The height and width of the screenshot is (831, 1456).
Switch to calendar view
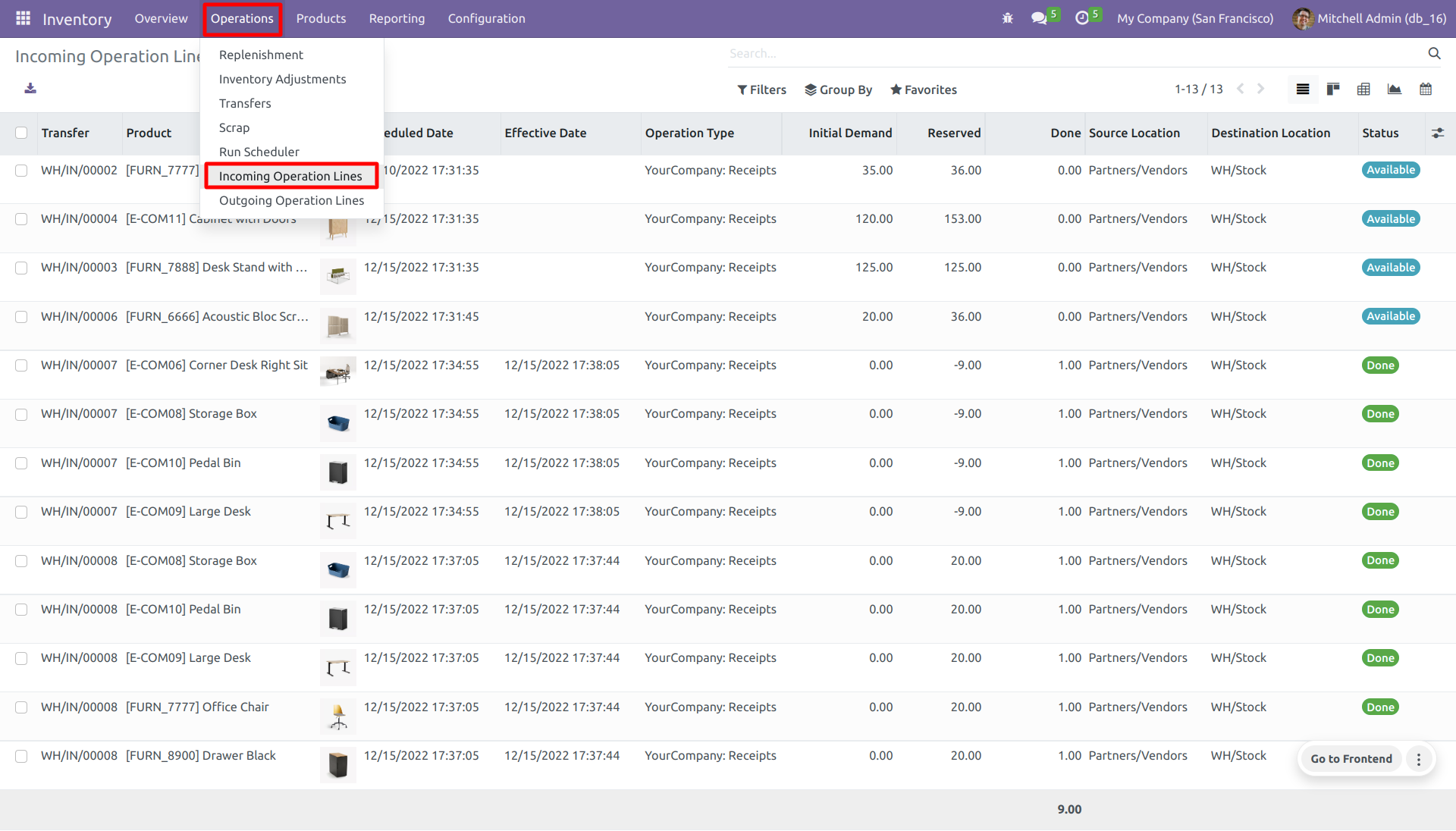[1425, 89]
